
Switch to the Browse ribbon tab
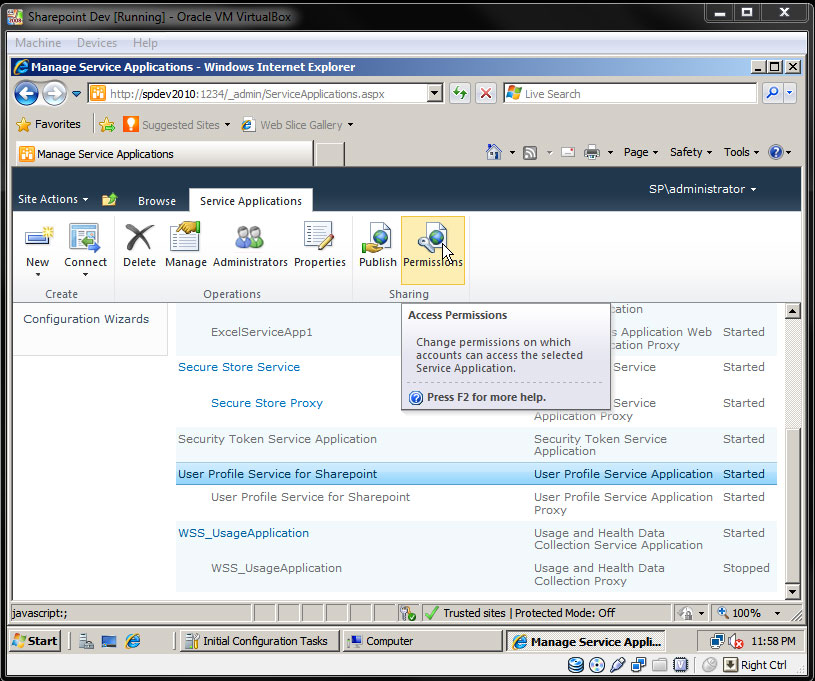point(156,201)
